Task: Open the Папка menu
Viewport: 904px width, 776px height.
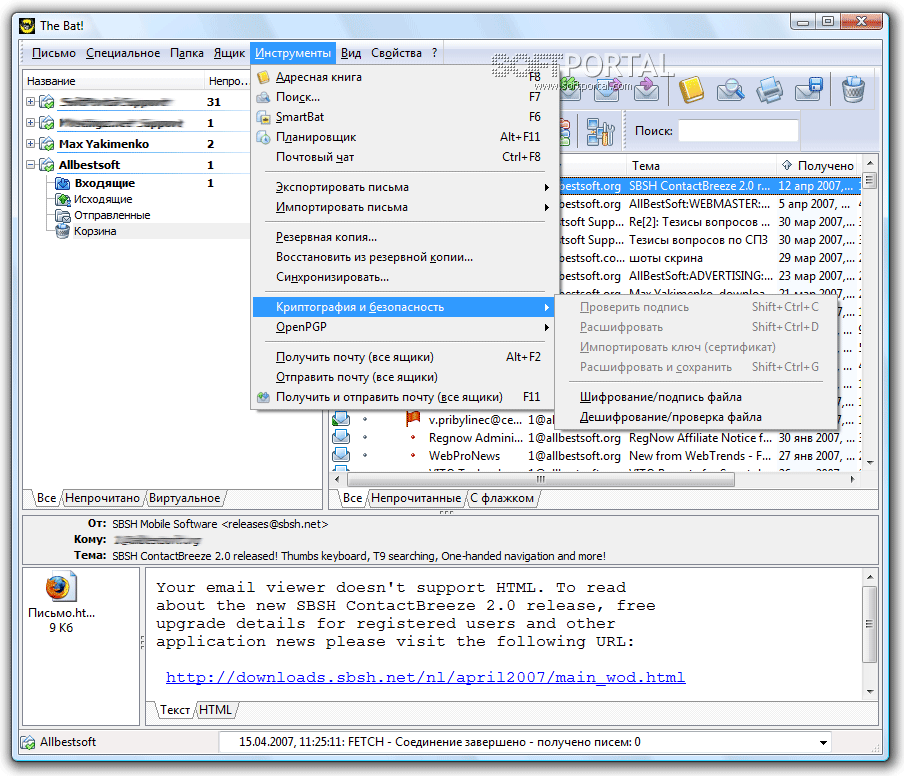Action: point(187,53)
